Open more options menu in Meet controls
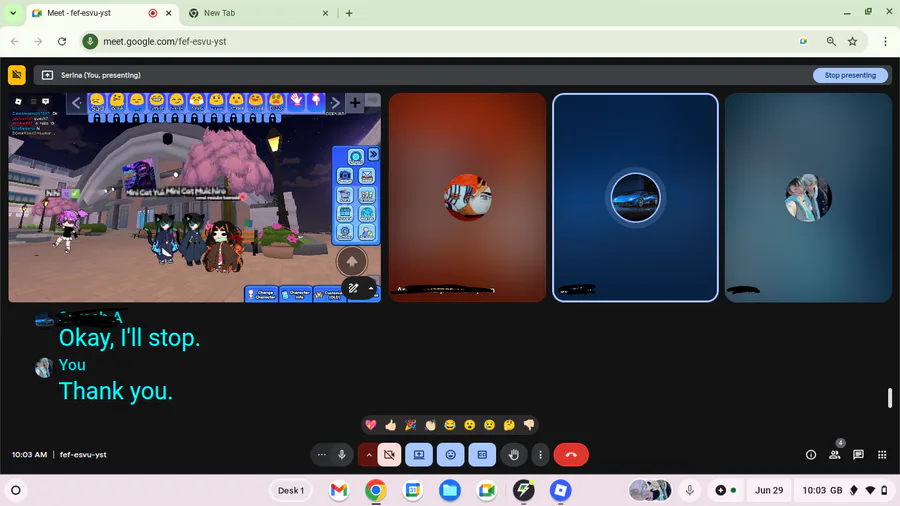 (x=540, y=455)
